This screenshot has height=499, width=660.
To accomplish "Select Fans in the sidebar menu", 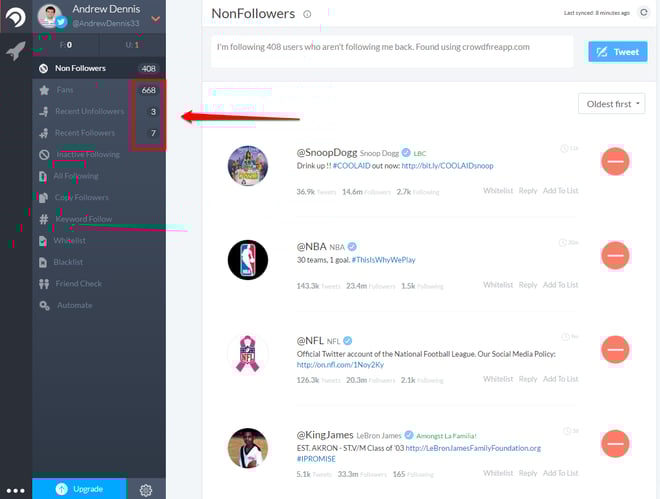I will coord(99,90).
